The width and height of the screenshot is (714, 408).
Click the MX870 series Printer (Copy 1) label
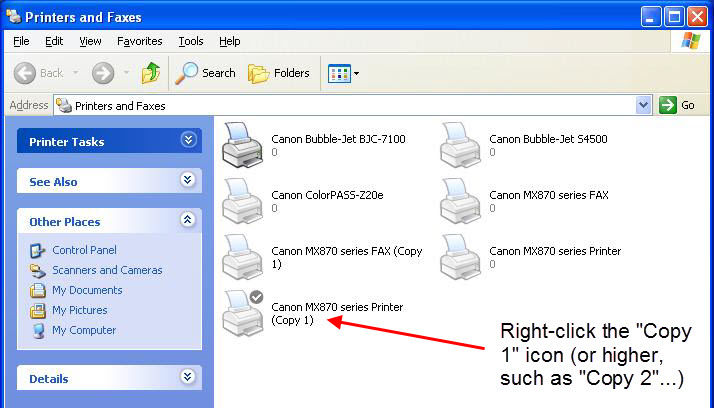pos(337,313)
